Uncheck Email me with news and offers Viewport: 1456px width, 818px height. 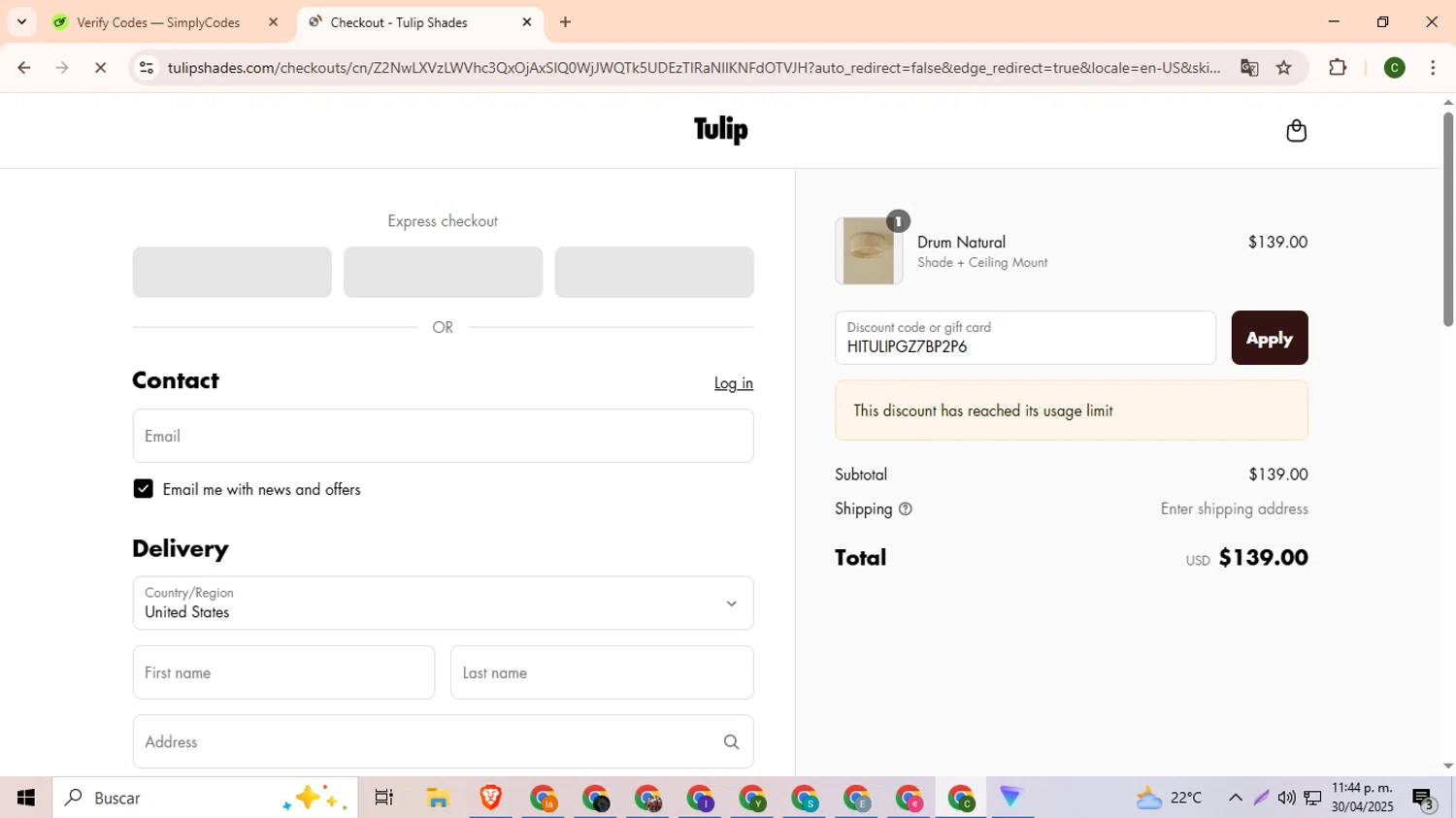tap(144, 489)
